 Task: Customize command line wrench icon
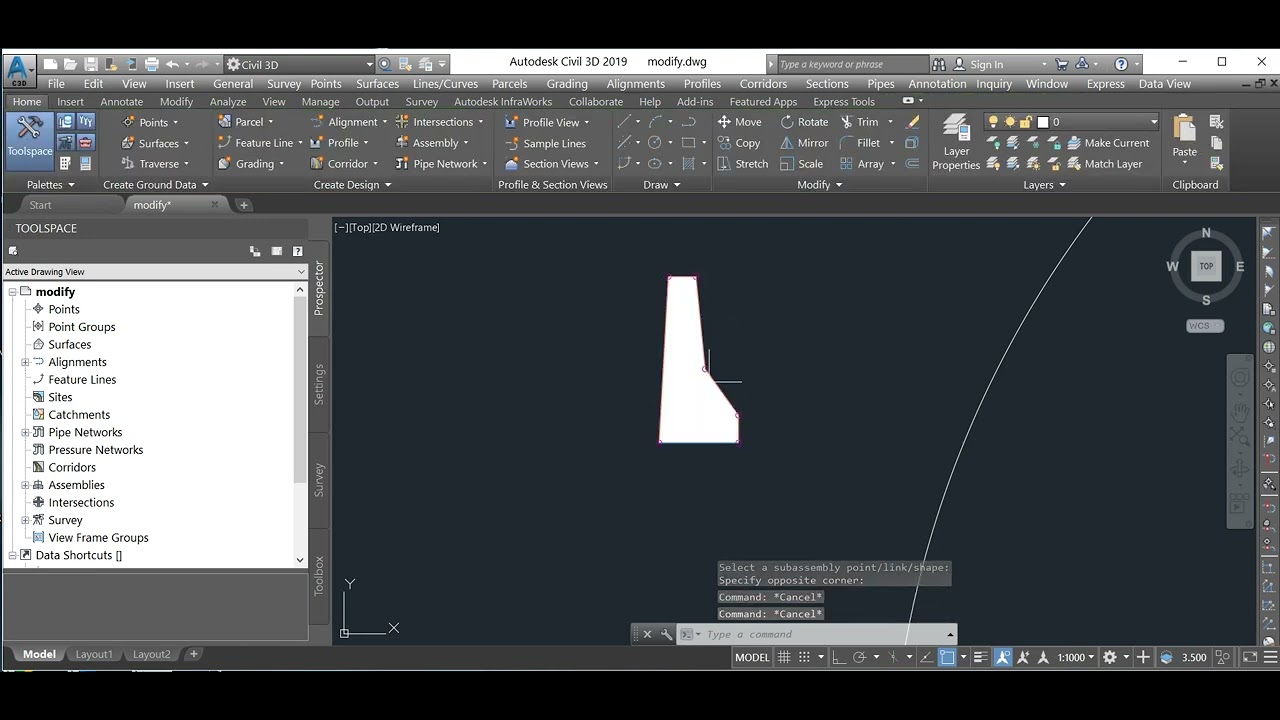point(667,634)
